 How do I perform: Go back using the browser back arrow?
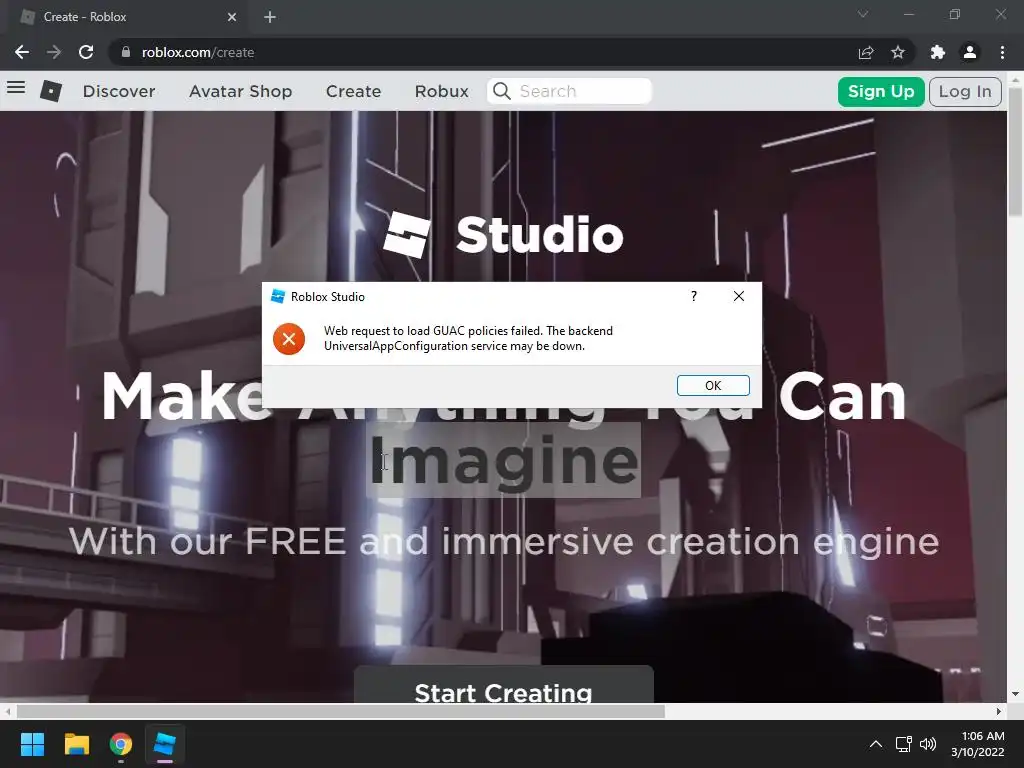pos(22,52)
